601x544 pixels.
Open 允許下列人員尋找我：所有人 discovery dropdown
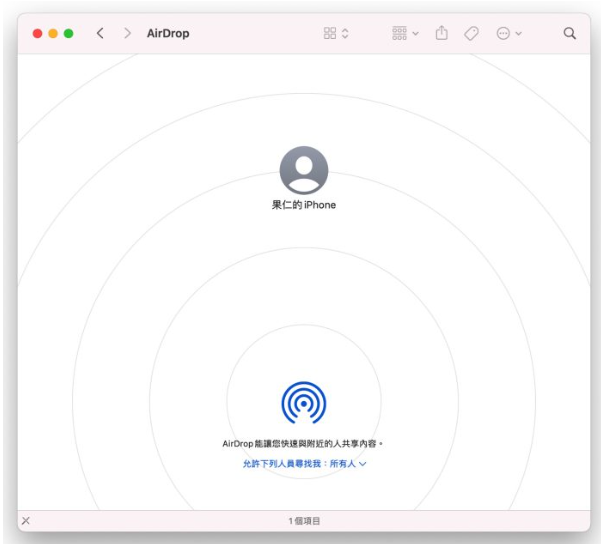pyautogui.click(x=304, y=463)
